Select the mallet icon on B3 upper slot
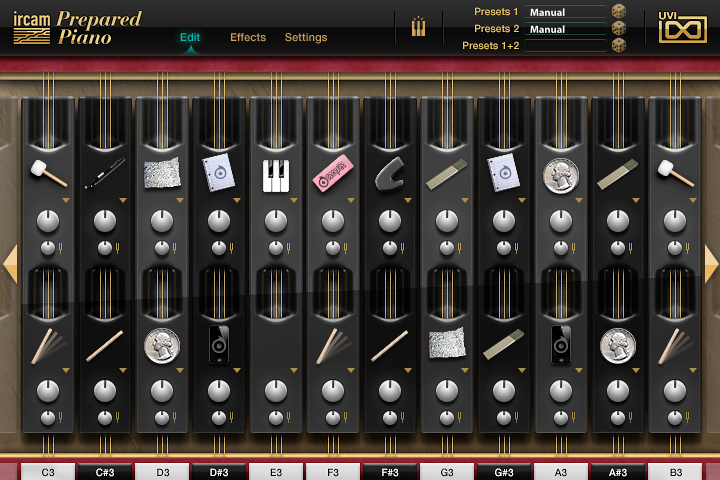Viewport: 720px width, 480px height. coord(675,174)
